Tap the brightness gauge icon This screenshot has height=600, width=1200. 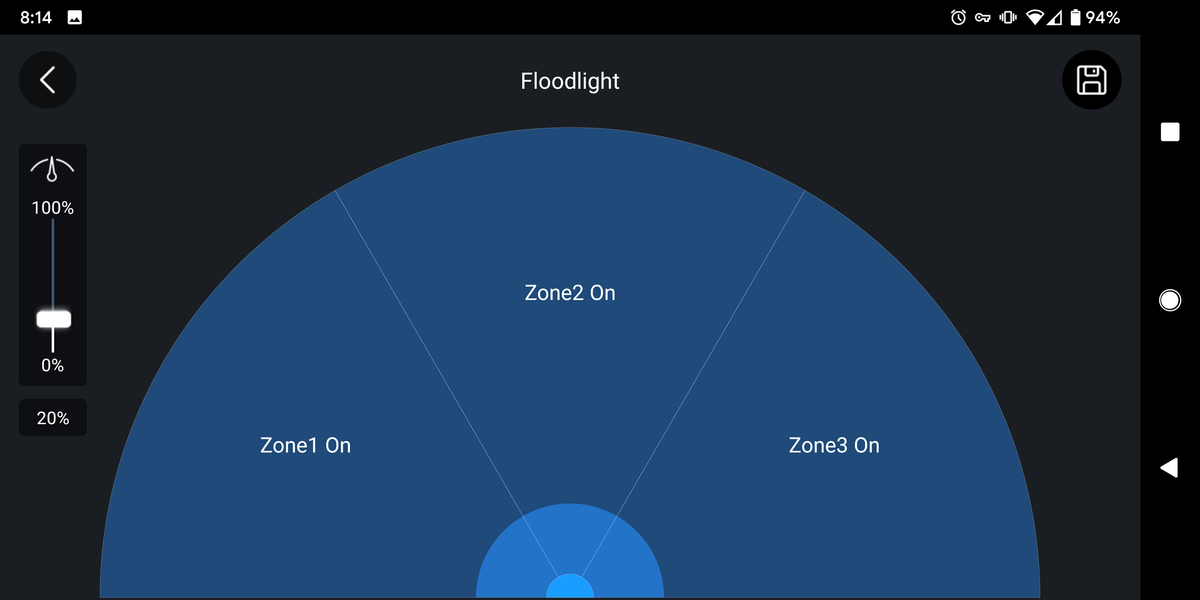tap(53, 170)
